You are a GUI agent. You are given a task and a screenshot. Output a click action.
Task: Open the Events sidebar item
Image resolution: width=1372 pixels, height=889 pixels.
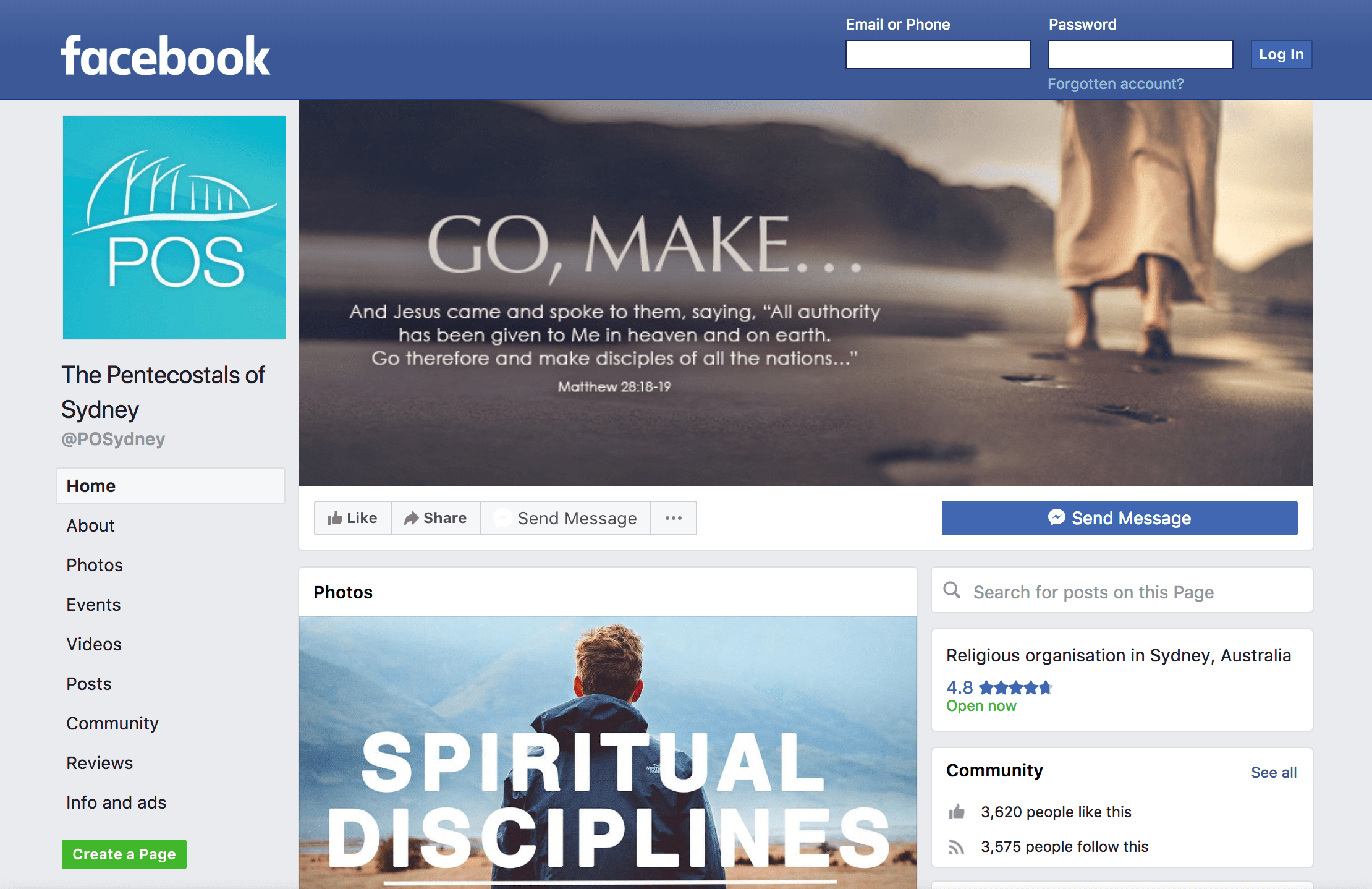pos(93,605)
